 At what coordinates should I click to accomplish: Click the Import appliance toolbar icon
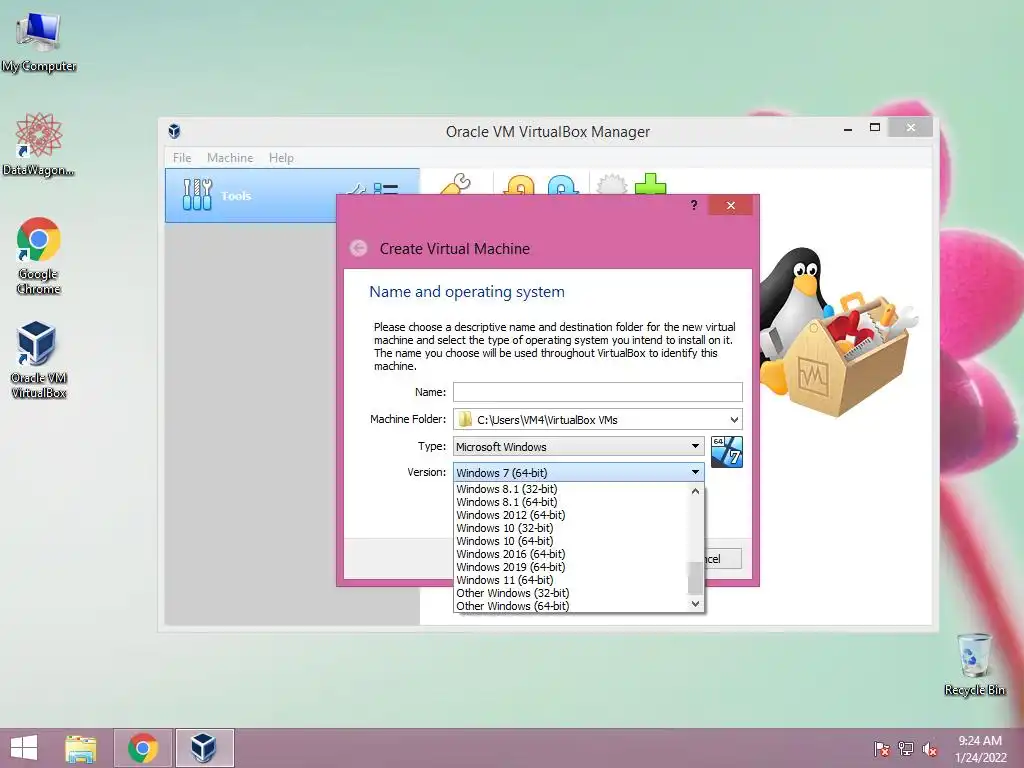(x=519, y=185)
